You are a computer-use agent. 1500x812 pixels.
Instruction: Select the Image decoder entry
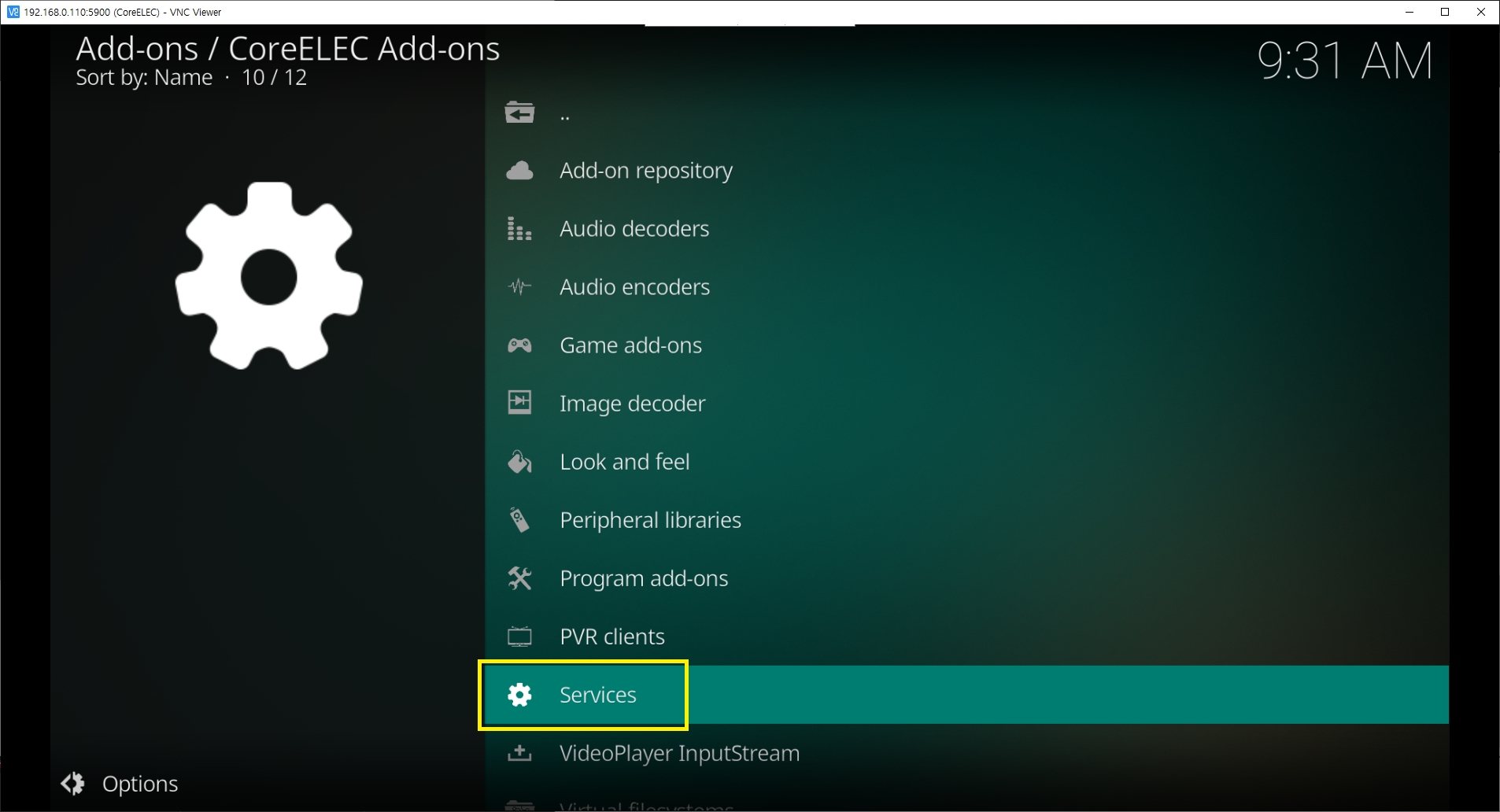[966, 404]
